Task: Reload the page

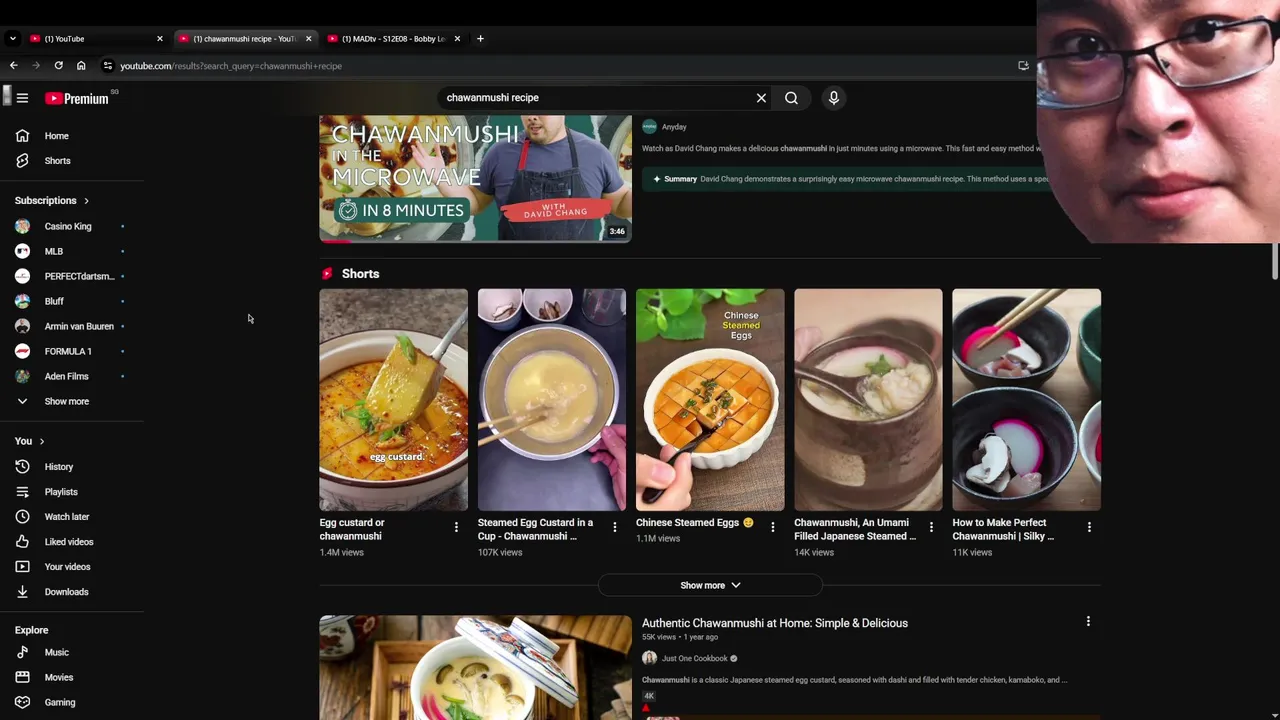Action: [x=59, y=66]
